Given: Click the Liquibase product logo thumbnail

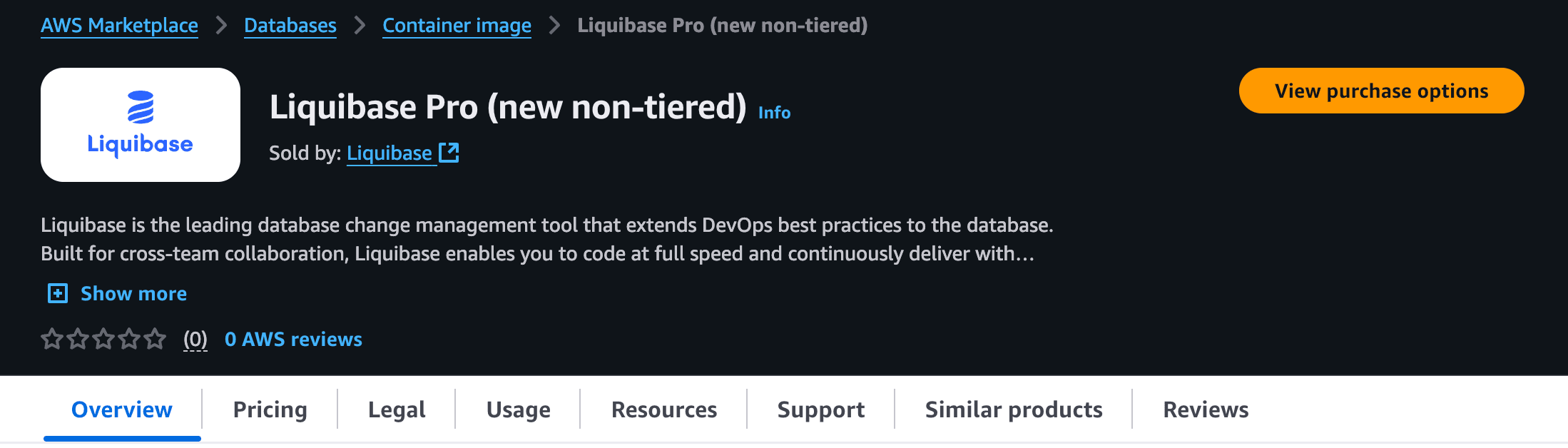Looking at the screenshot, I should point(140,124).
